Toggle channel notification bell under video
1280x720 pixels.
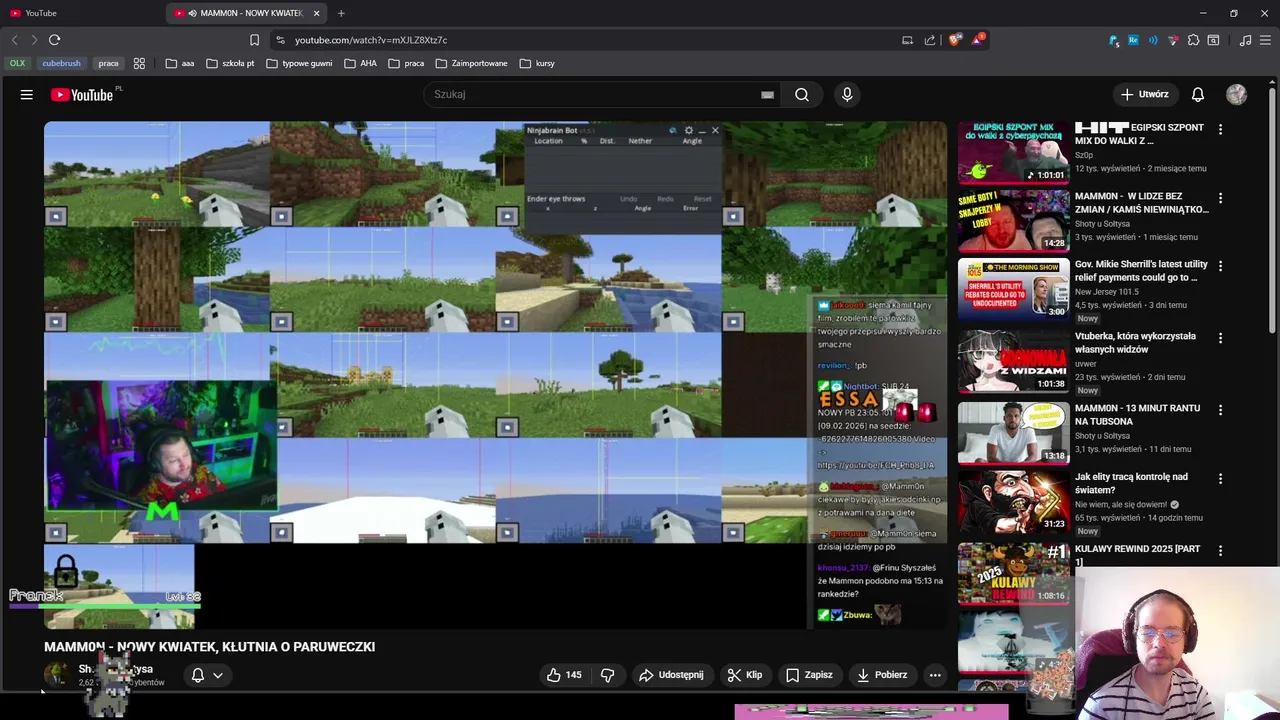click(x=198, y=675)
